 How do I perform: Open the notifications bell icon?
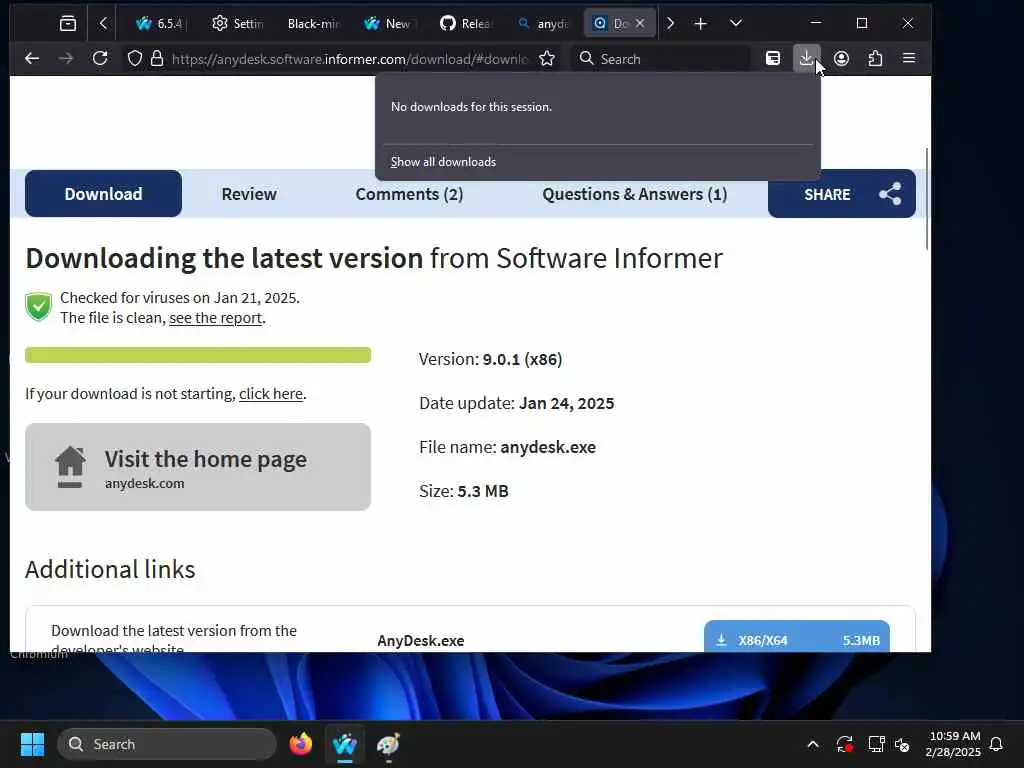click(x=996, y=744)
